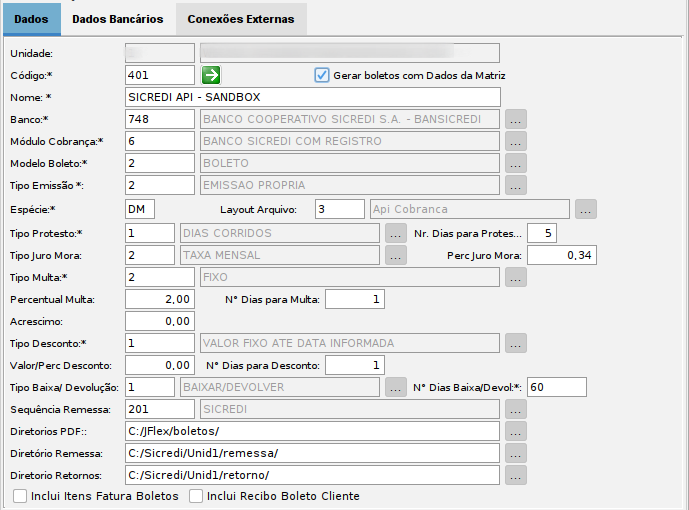This screenshot has width=689, height=510.
Task: Open lookup for Sequência Remessa
Action: coord(515,410)
